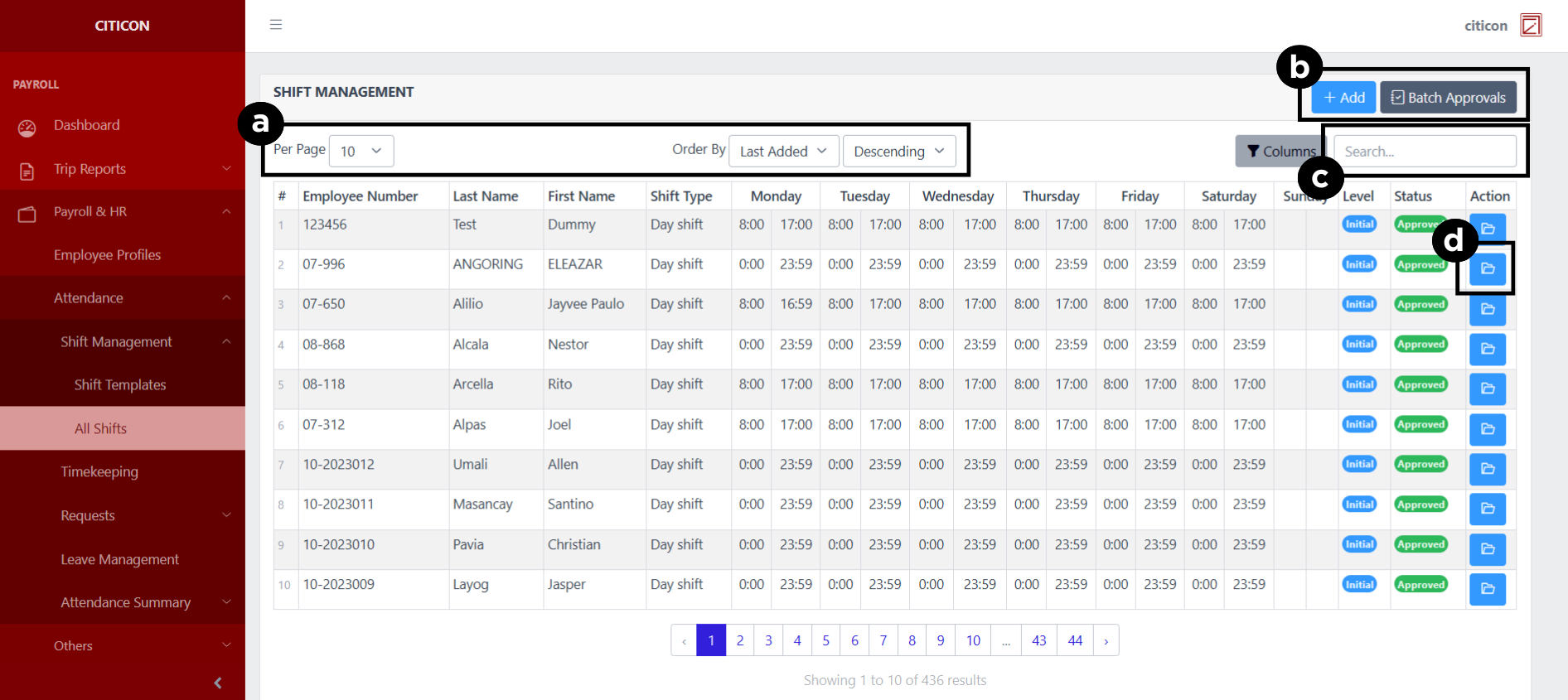This screenshot has width=1568, height=700.
Task: Open folder action for employee 07-996
Action: (1487, 268)
